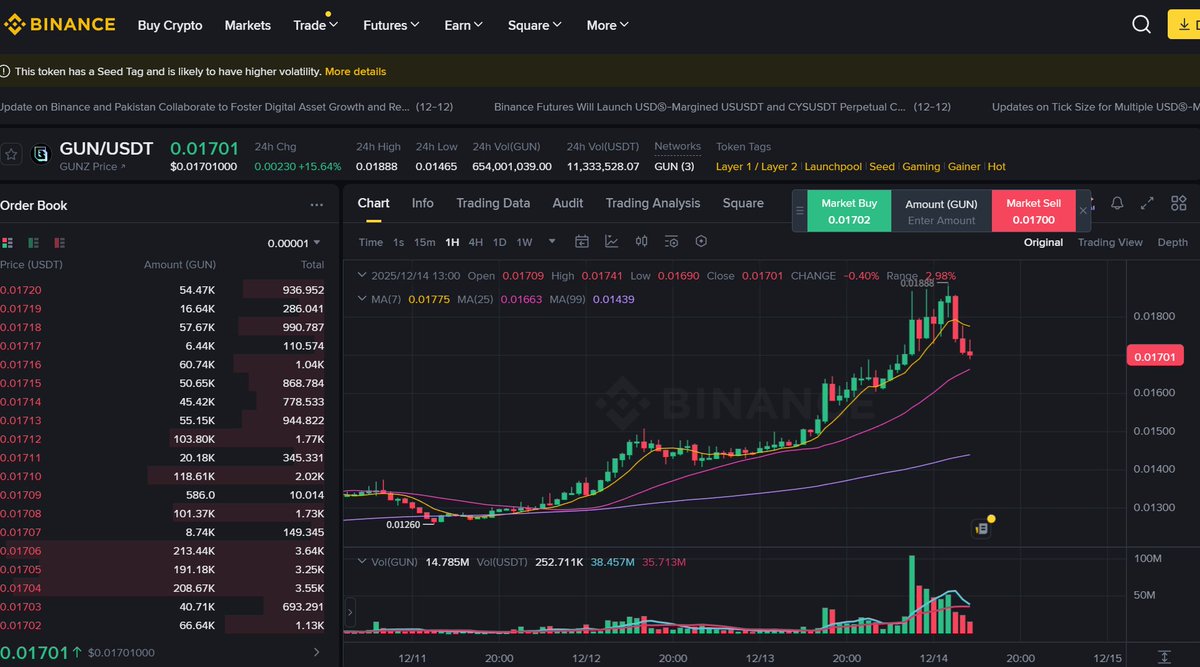Add GUN/USDT to favorites with star icon
1200x667 pixels.
(11, 154)
